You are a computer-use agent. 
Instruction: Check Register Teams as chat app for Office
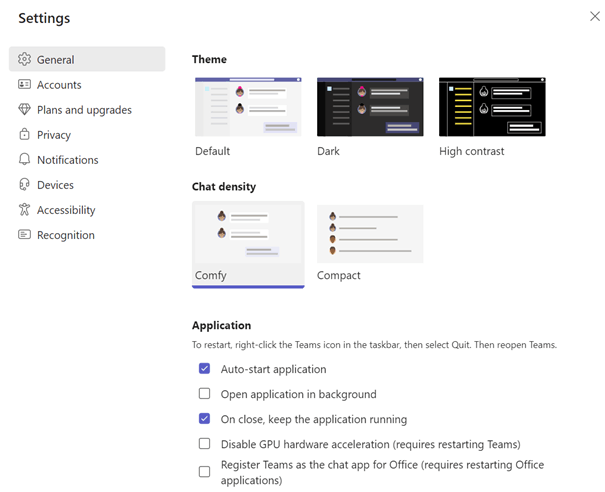point(204,472)
